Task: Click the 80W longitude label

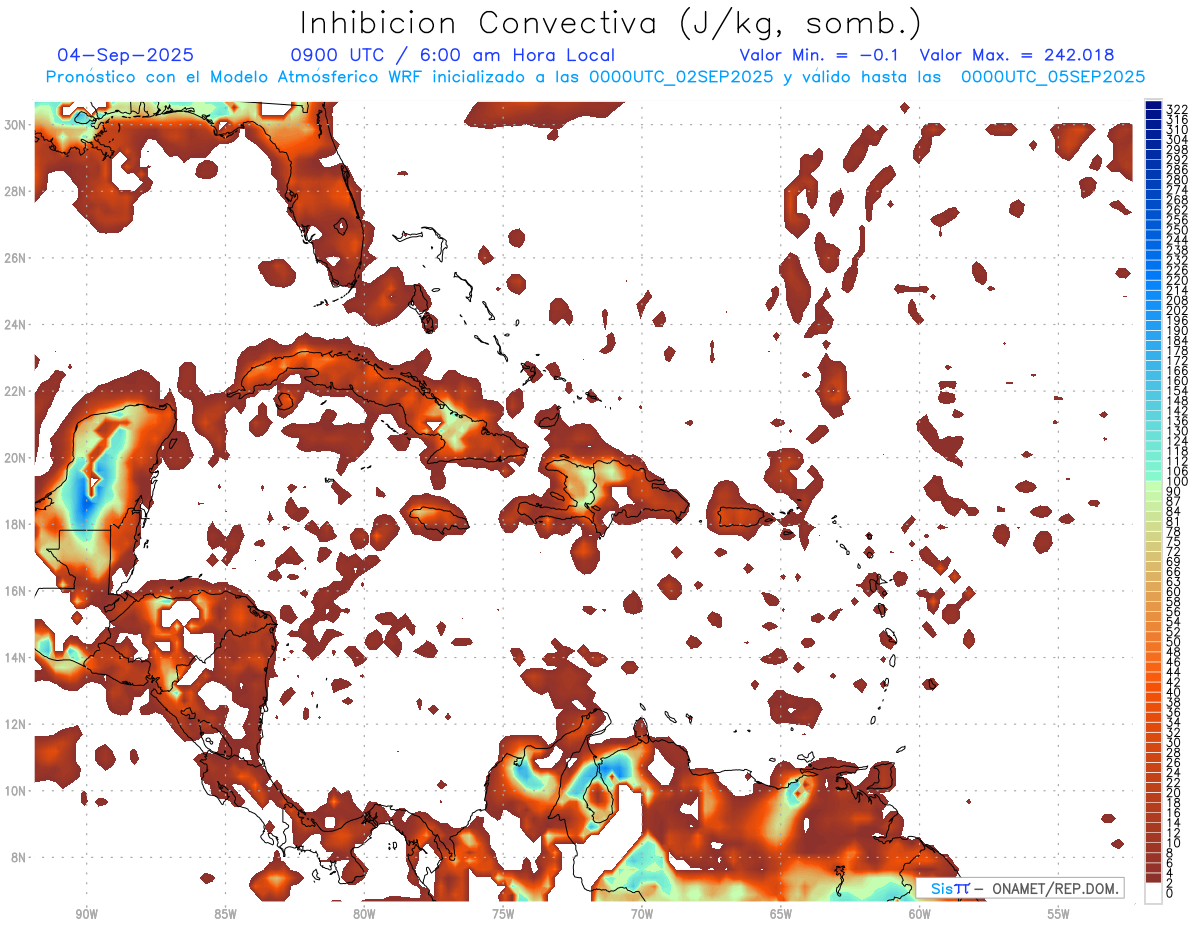Action: tap(364, 914)
